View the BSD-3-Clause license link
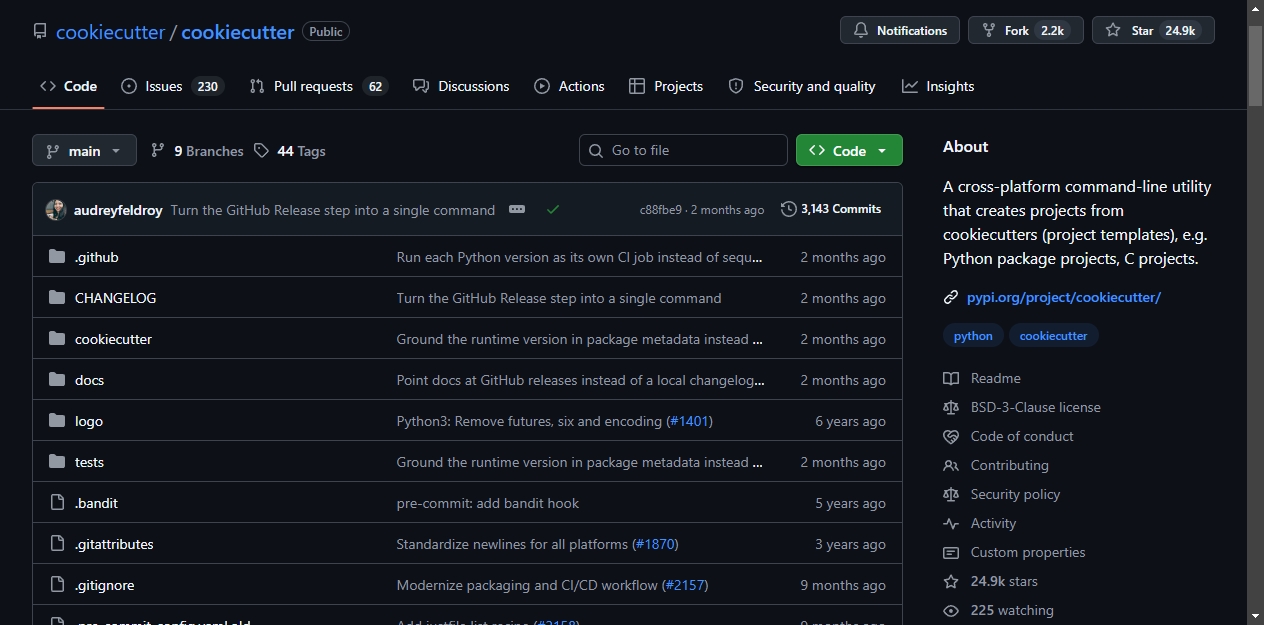This screenshot has height=625, width=1264. (x=1022, y=407)
